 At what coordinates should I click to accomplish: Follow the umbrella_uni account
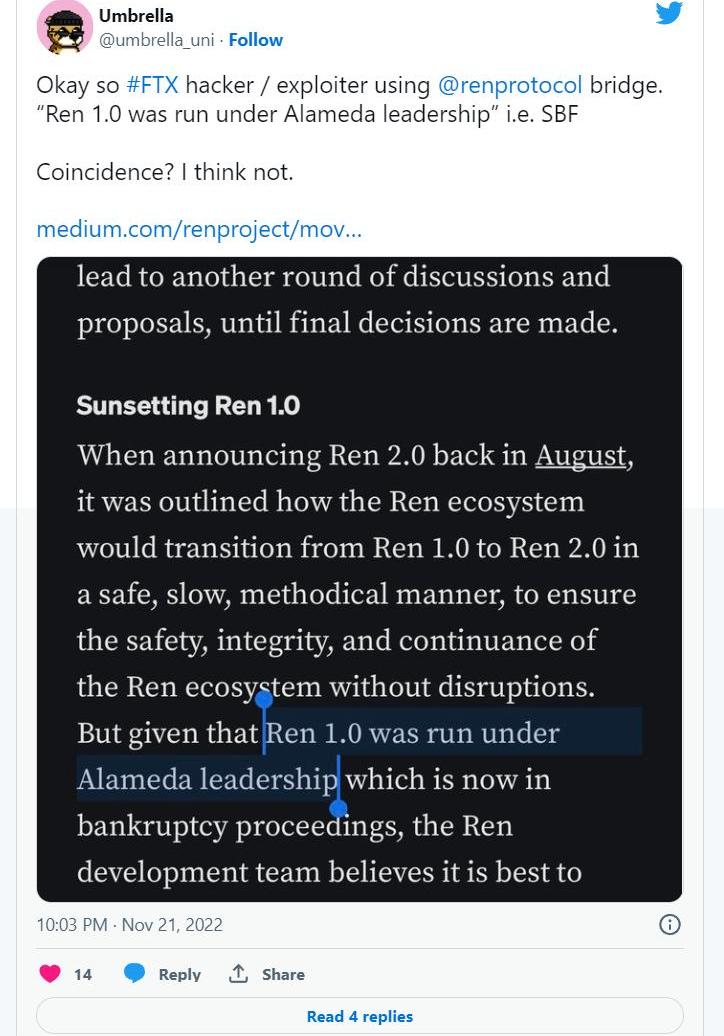click(256, 40)
